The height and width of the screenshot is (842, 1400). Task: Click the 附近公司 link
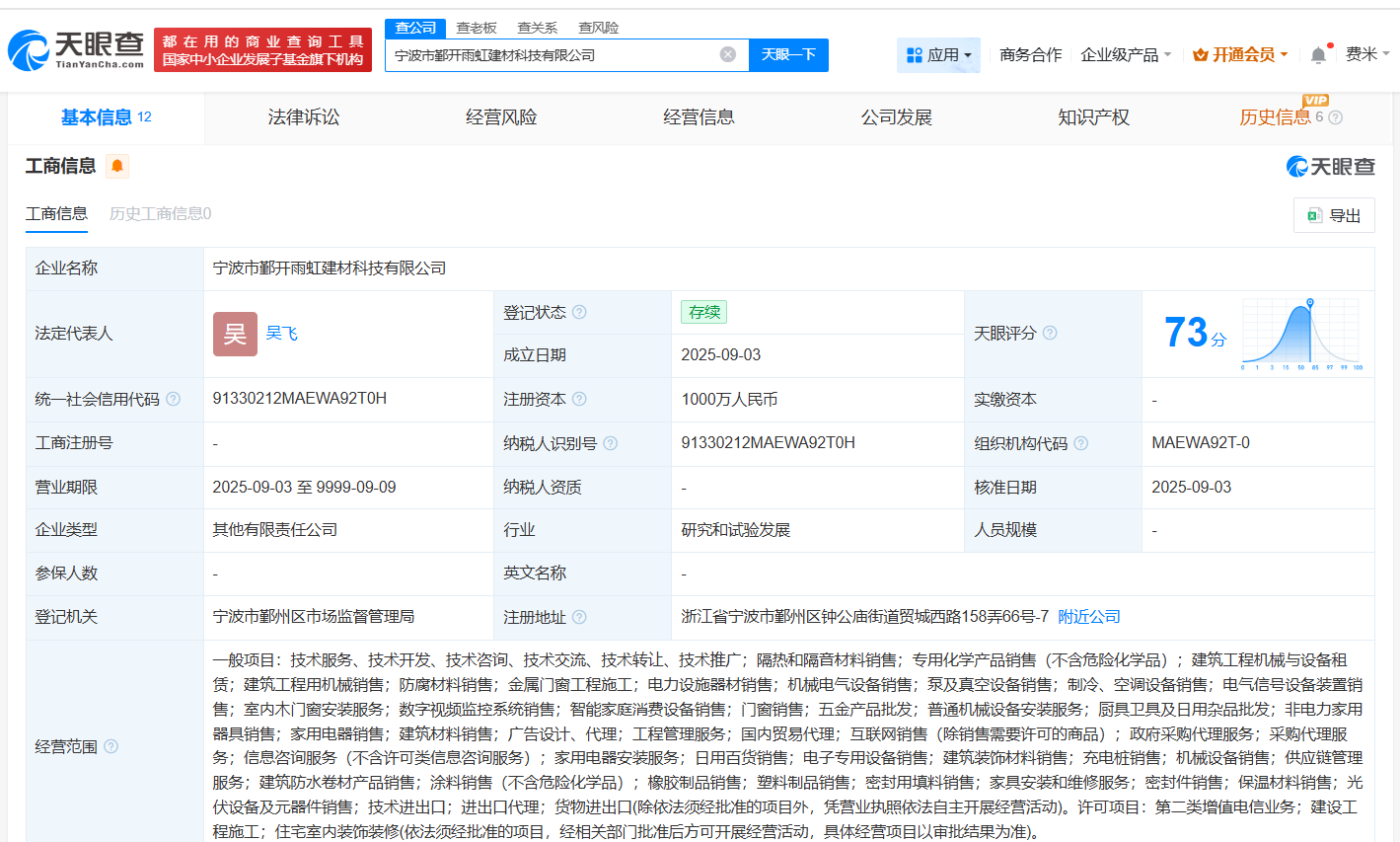[1088, 616]
